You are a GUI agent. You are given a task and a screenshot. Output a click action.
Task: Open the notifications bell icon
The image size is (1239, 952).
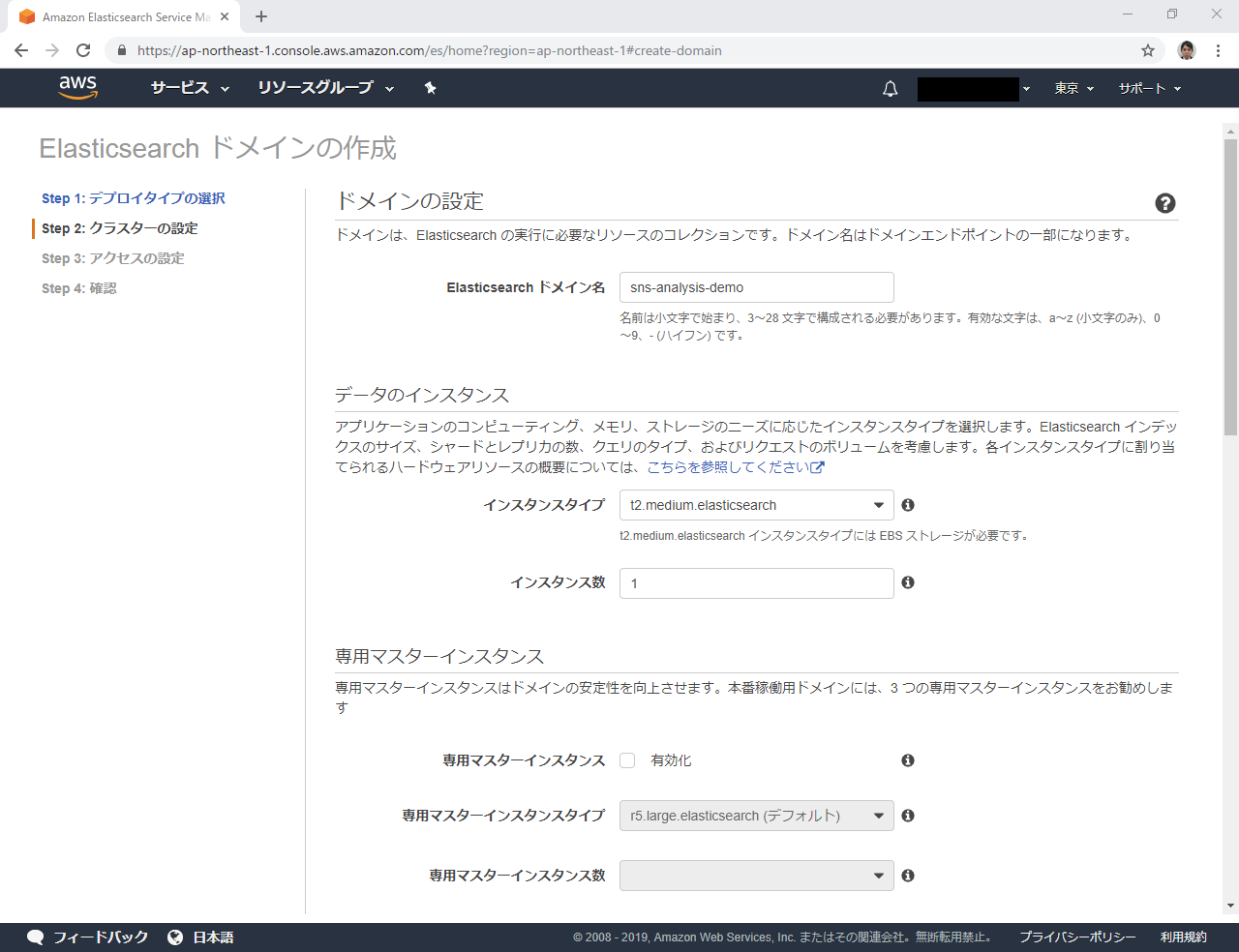pyautogui.click(x=891, y=89)
